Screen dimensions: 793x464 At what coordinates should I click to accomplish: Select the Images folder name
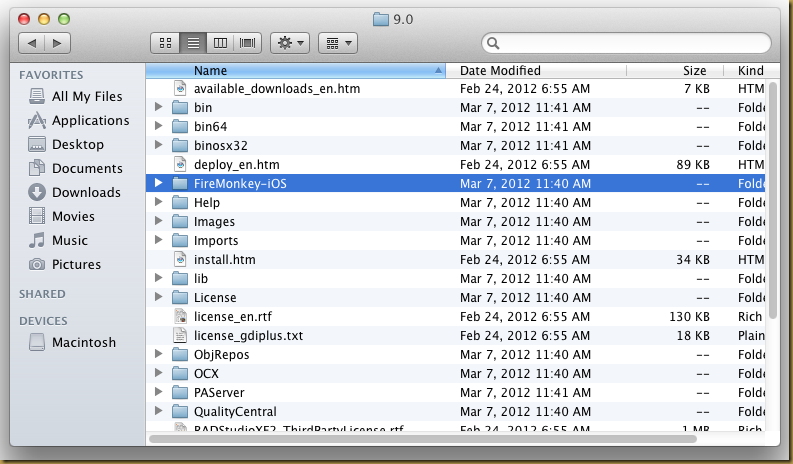[x=214, y=222]
